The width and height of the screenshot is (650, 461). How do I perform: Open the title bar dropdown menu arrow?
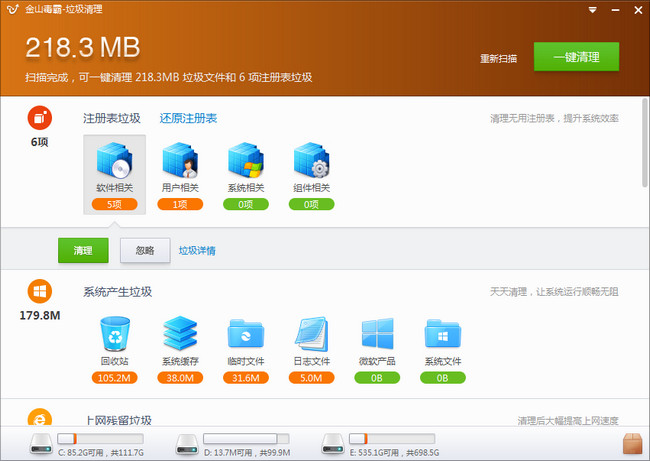click(593, 10)
